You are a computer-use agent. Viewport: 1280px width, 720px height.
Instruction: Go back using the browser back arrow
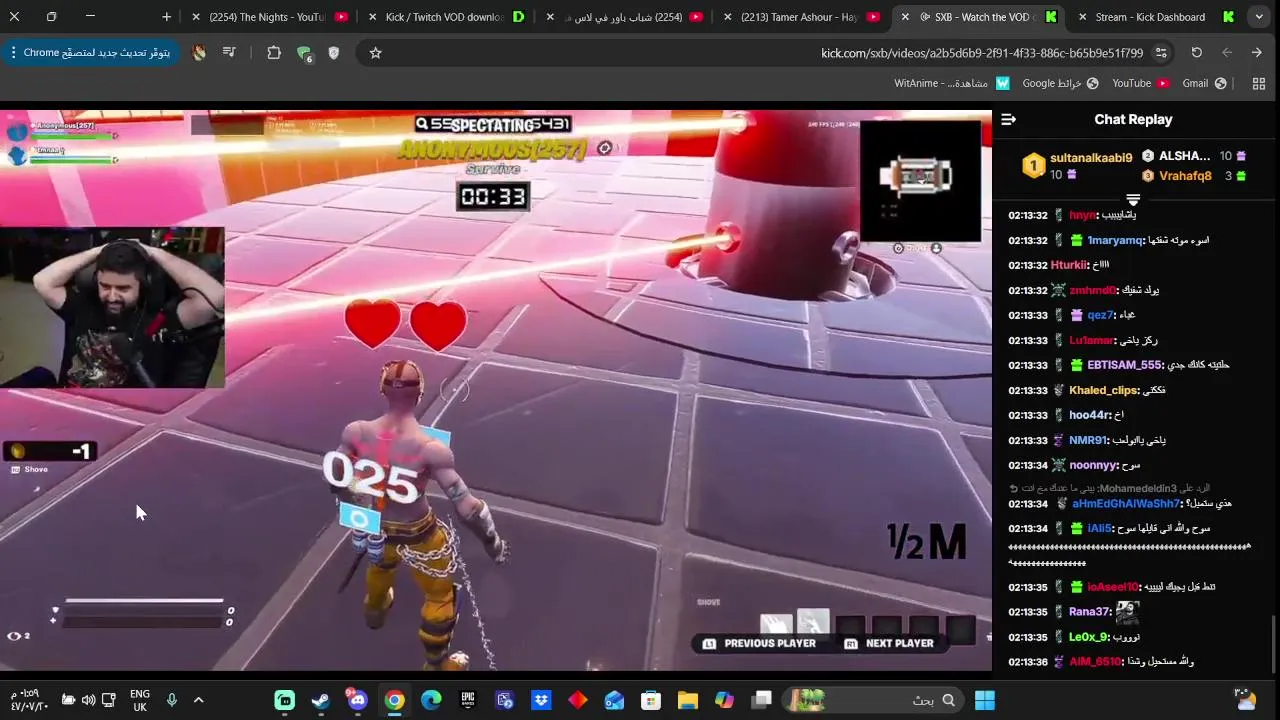(x=1257, y=53)
